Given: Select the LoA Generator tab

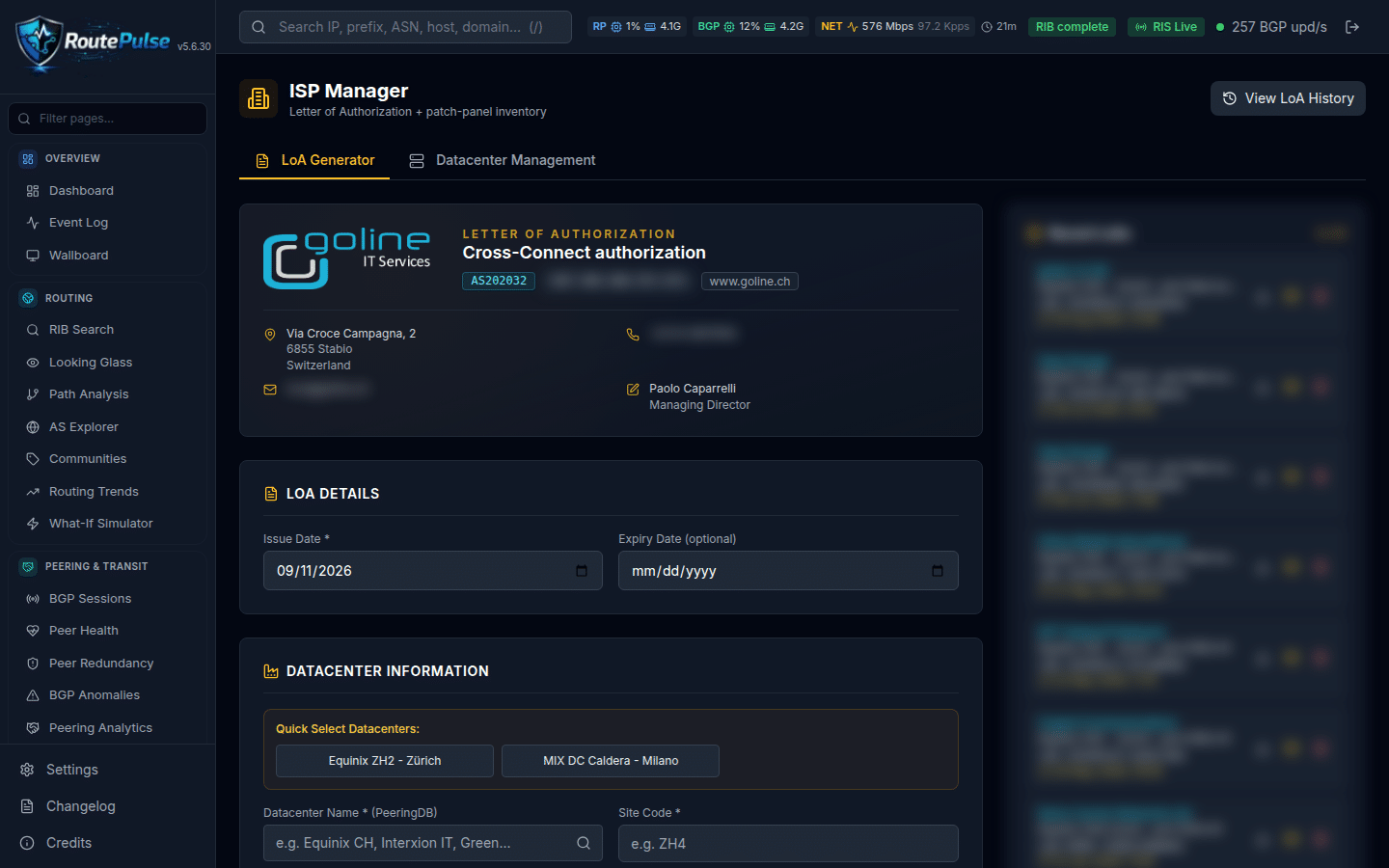Looking at the screenshot, I should click(314, 160).
